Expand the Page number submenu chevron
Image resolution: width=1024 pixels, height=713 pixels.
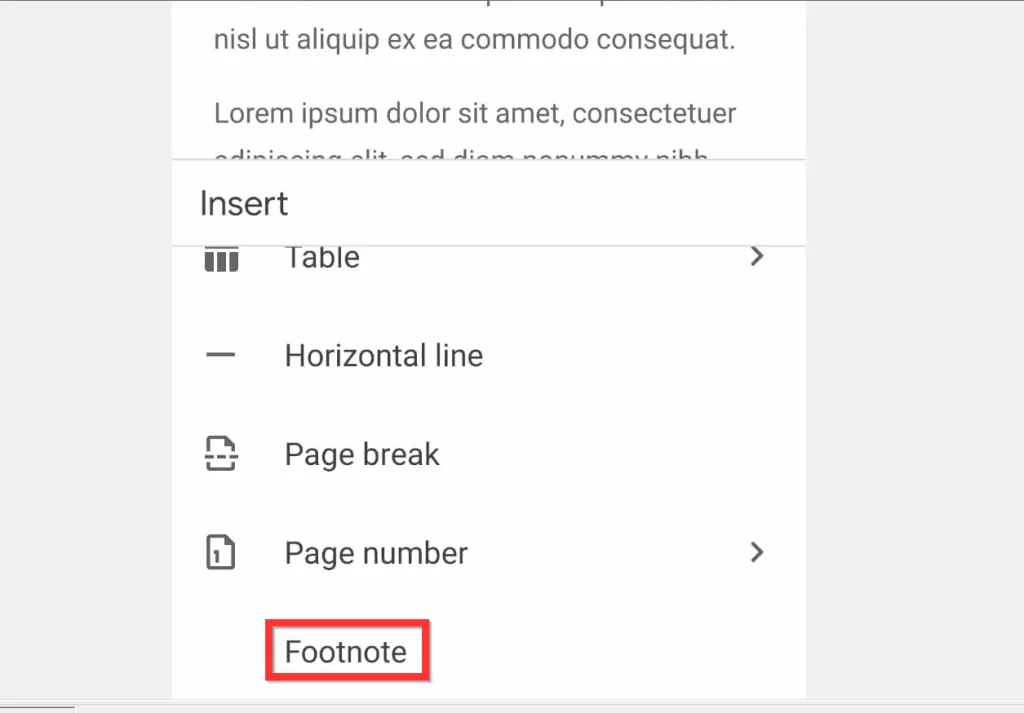point(757,552)
